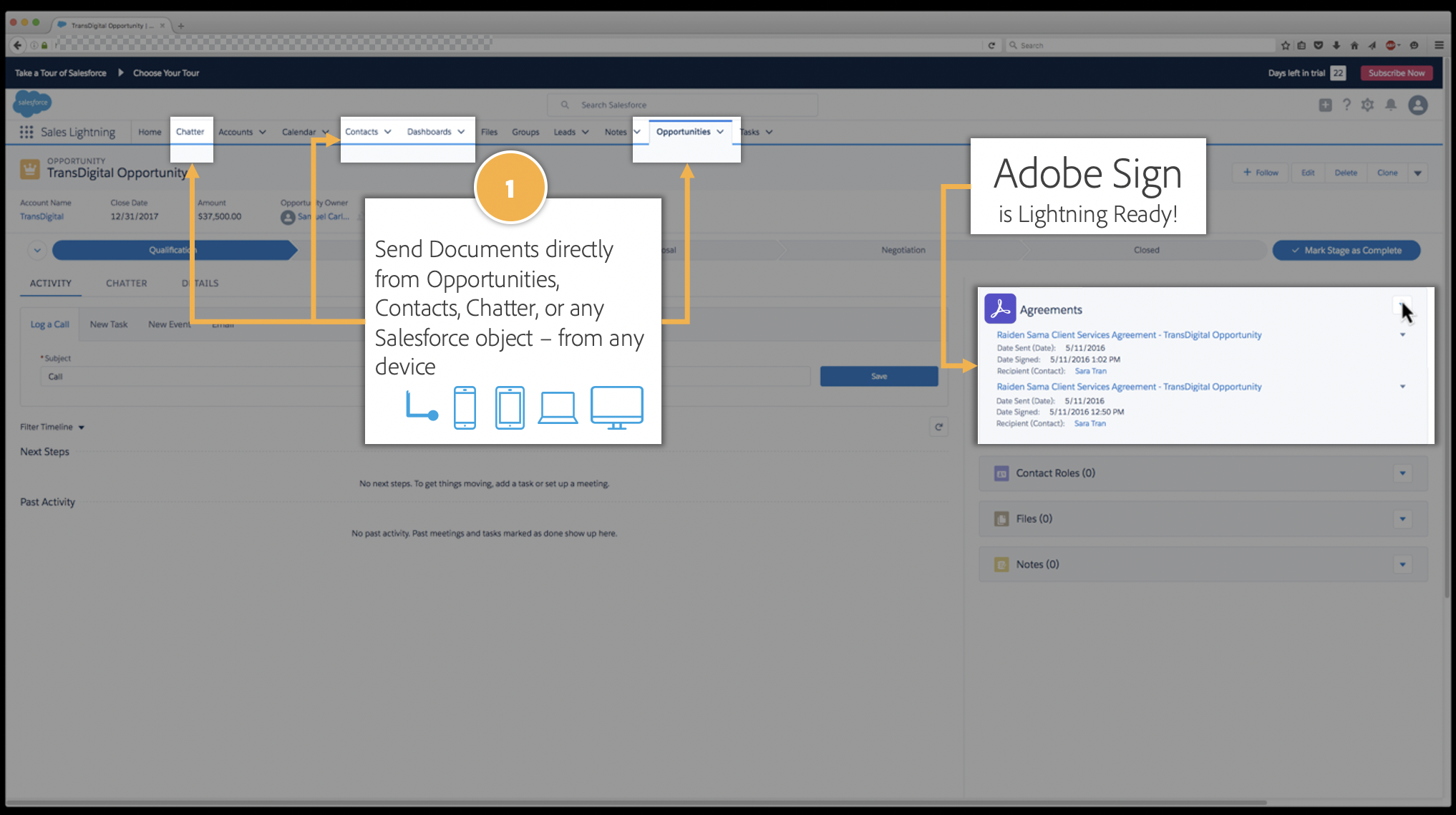Switch to the Chatter nav tab
This screenshot has width=1456, height=815.
point(190,132)
